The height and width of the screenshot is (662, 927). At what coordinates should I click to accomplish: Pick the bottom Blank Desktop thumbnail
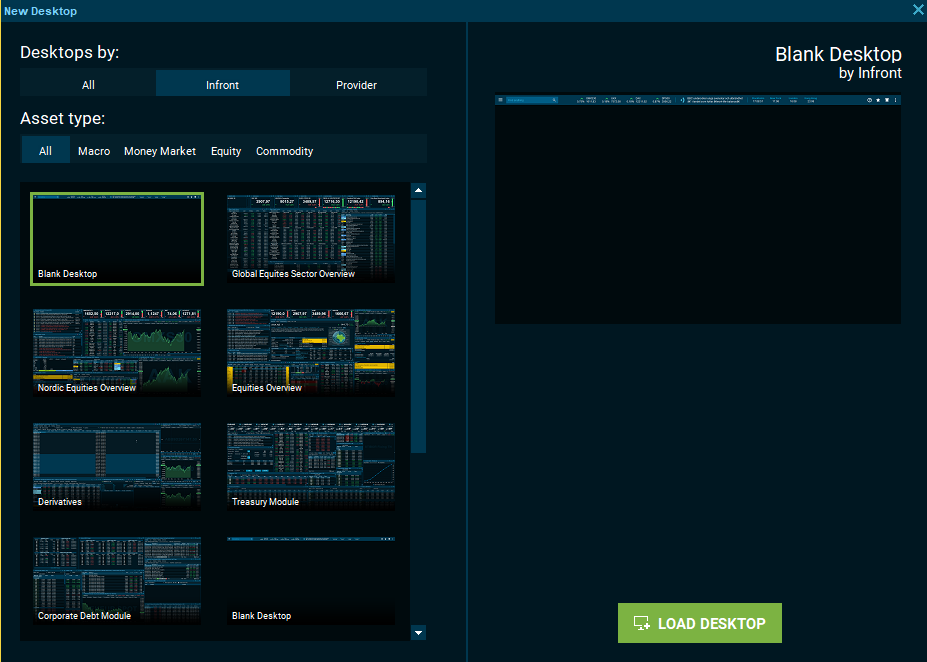coord(310,580)
